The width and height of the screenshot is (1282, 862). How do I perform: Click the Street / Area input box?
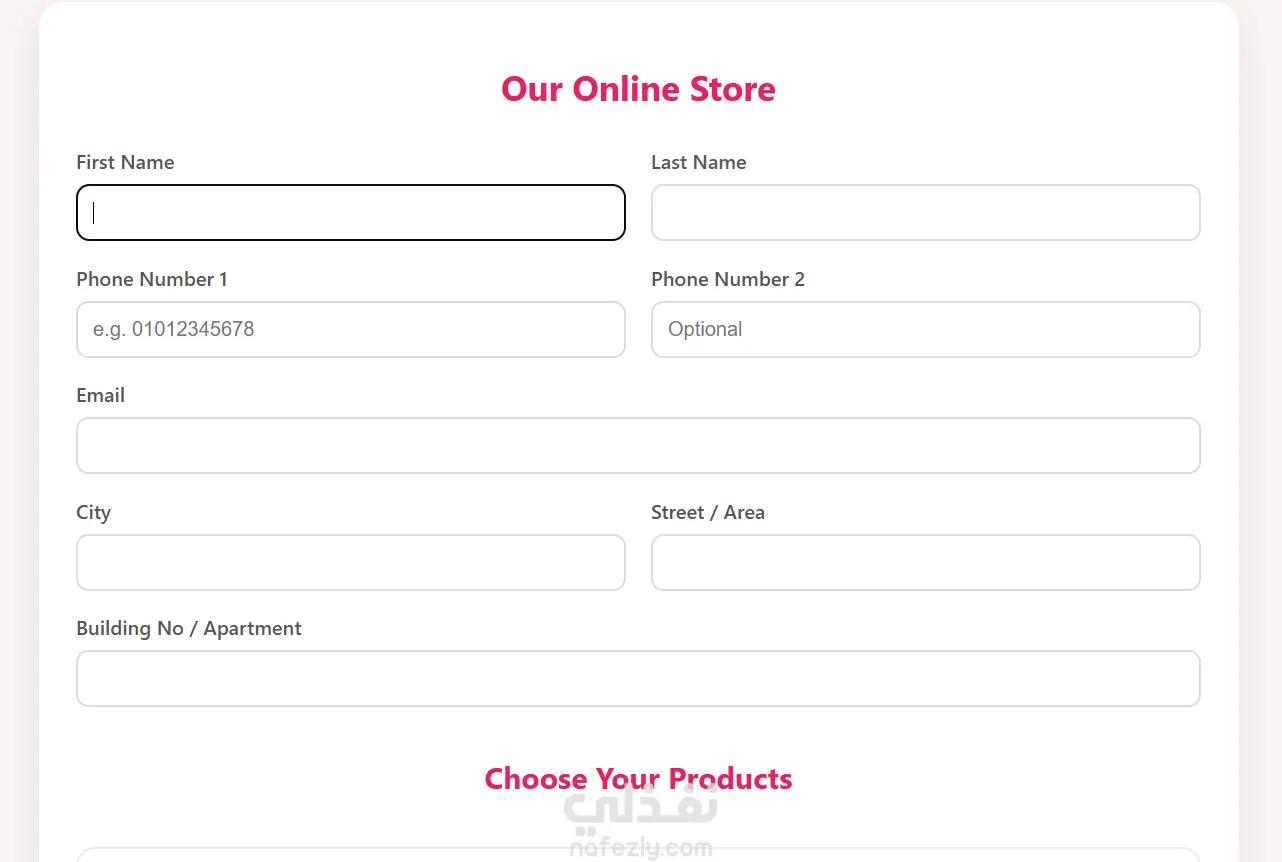click(925, 562)
